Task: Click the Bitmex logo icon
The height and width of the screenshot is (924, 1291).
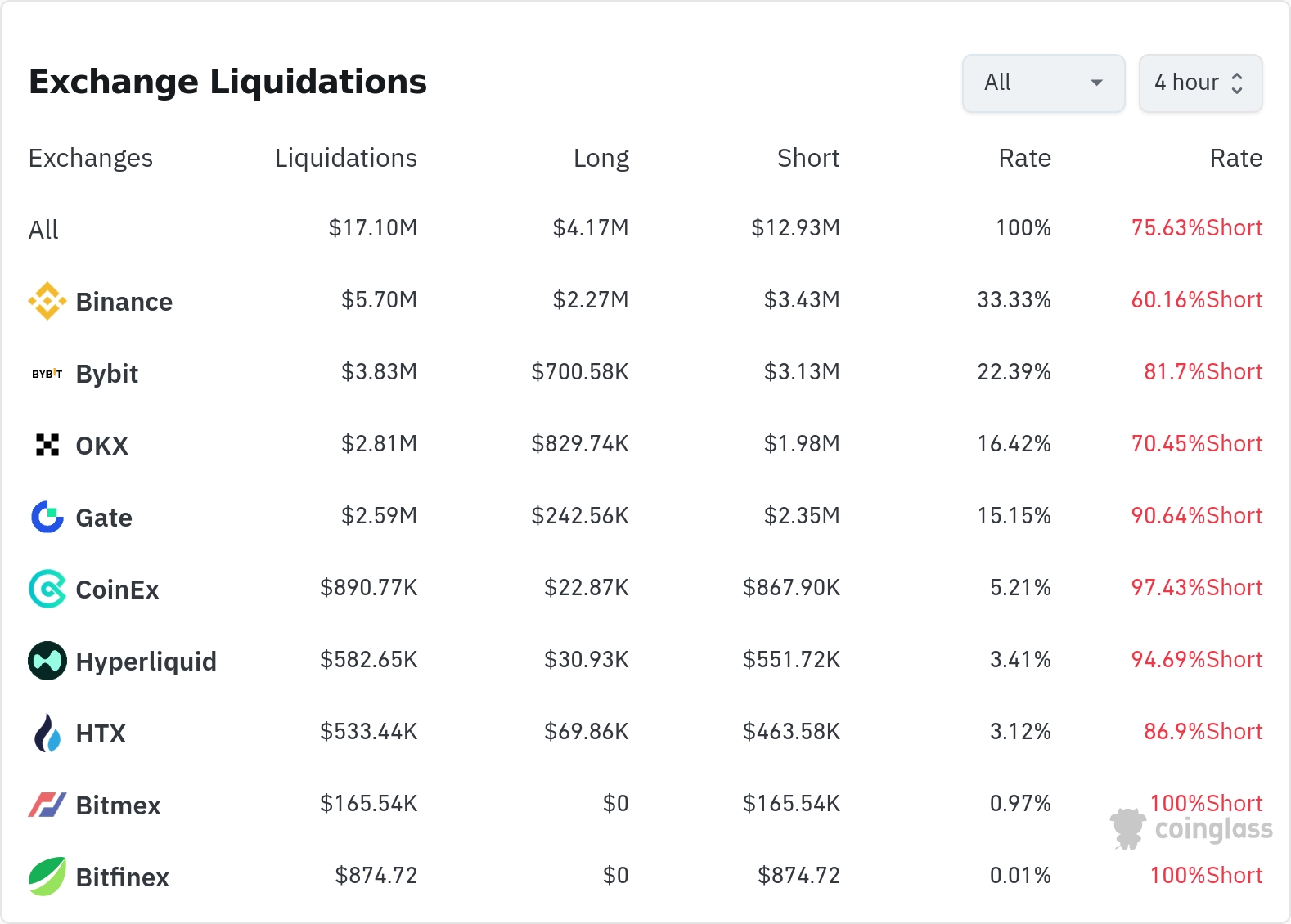Action: point(47,805)
